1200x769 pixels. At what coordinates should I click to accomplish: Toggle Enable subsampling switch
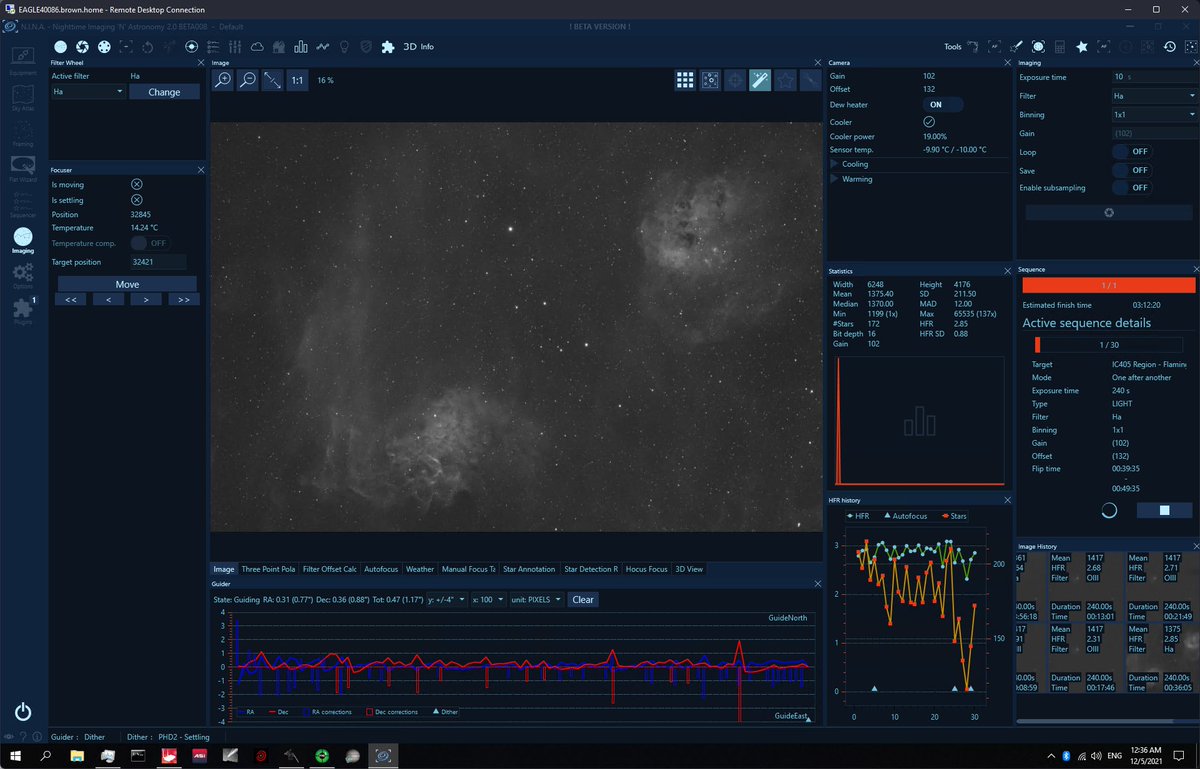(1131, 188)
